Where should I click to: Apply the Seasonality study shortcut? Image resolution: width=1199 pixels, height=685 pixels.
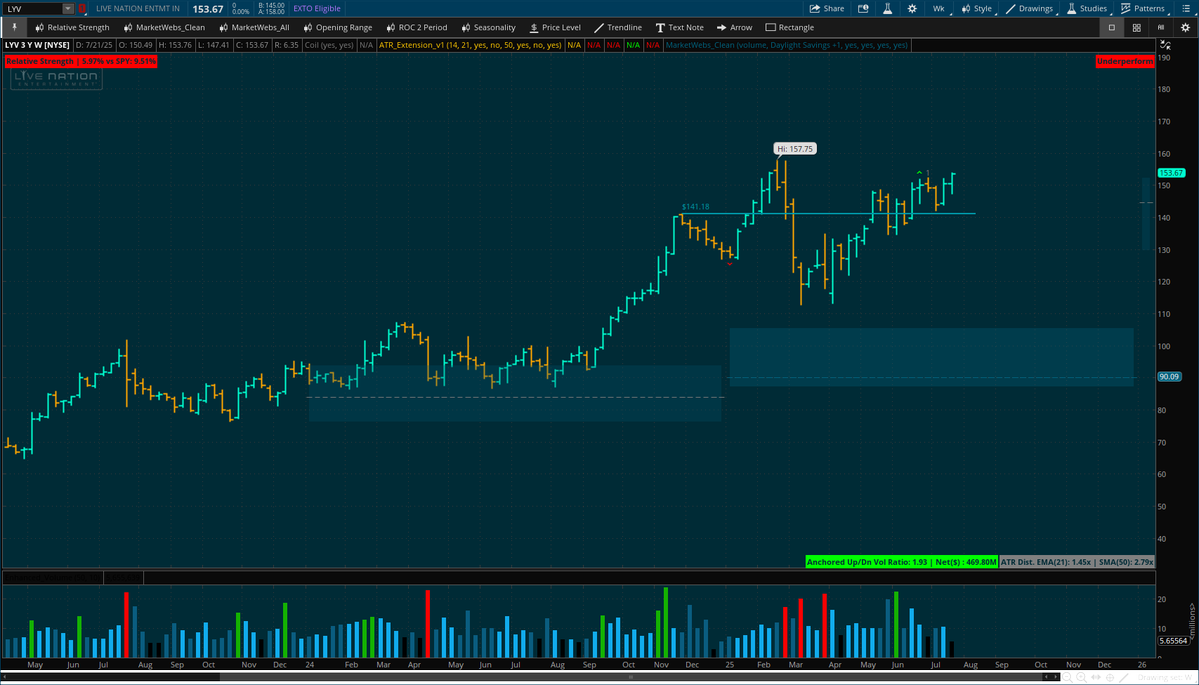coord(487,28)
